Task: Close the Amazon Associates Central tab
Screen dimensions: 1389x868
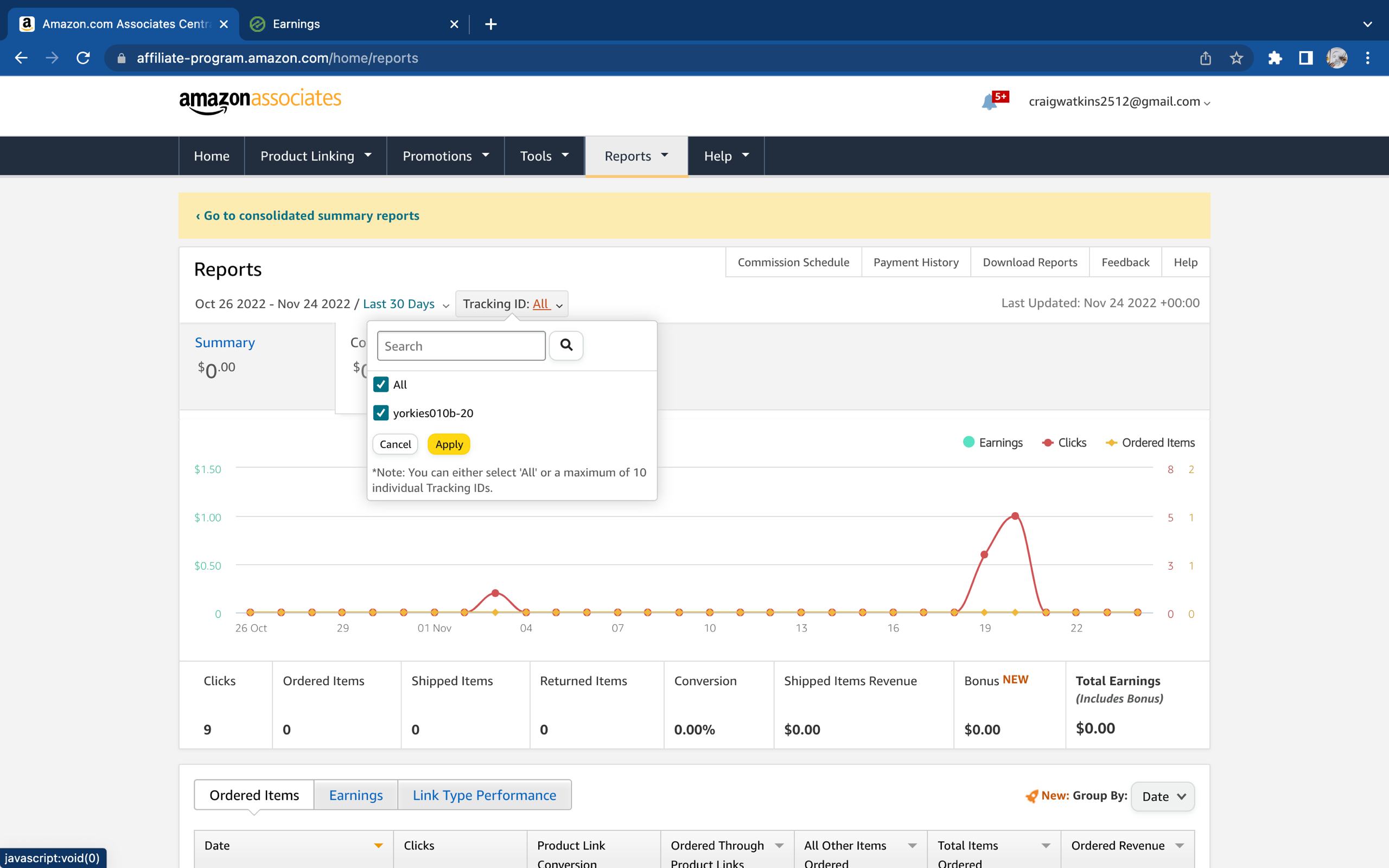Action: (x=224, y=24)
